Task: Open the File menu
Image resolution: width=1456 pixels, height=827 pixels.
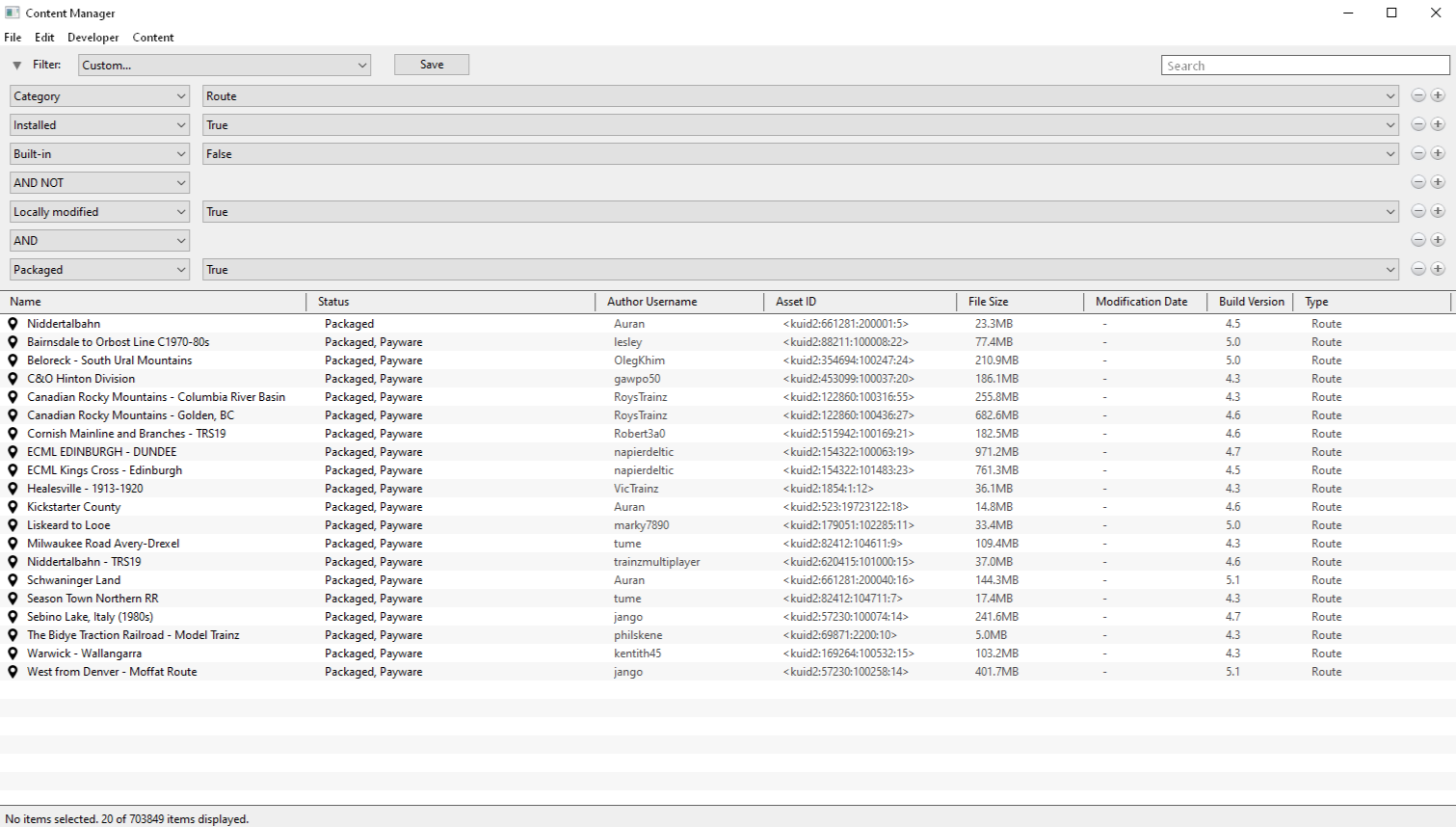Action: 13,38
